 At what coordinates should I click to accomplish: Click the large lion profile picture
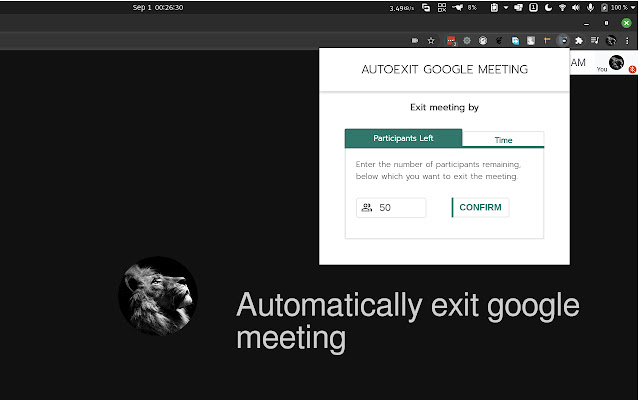[158, 296]
